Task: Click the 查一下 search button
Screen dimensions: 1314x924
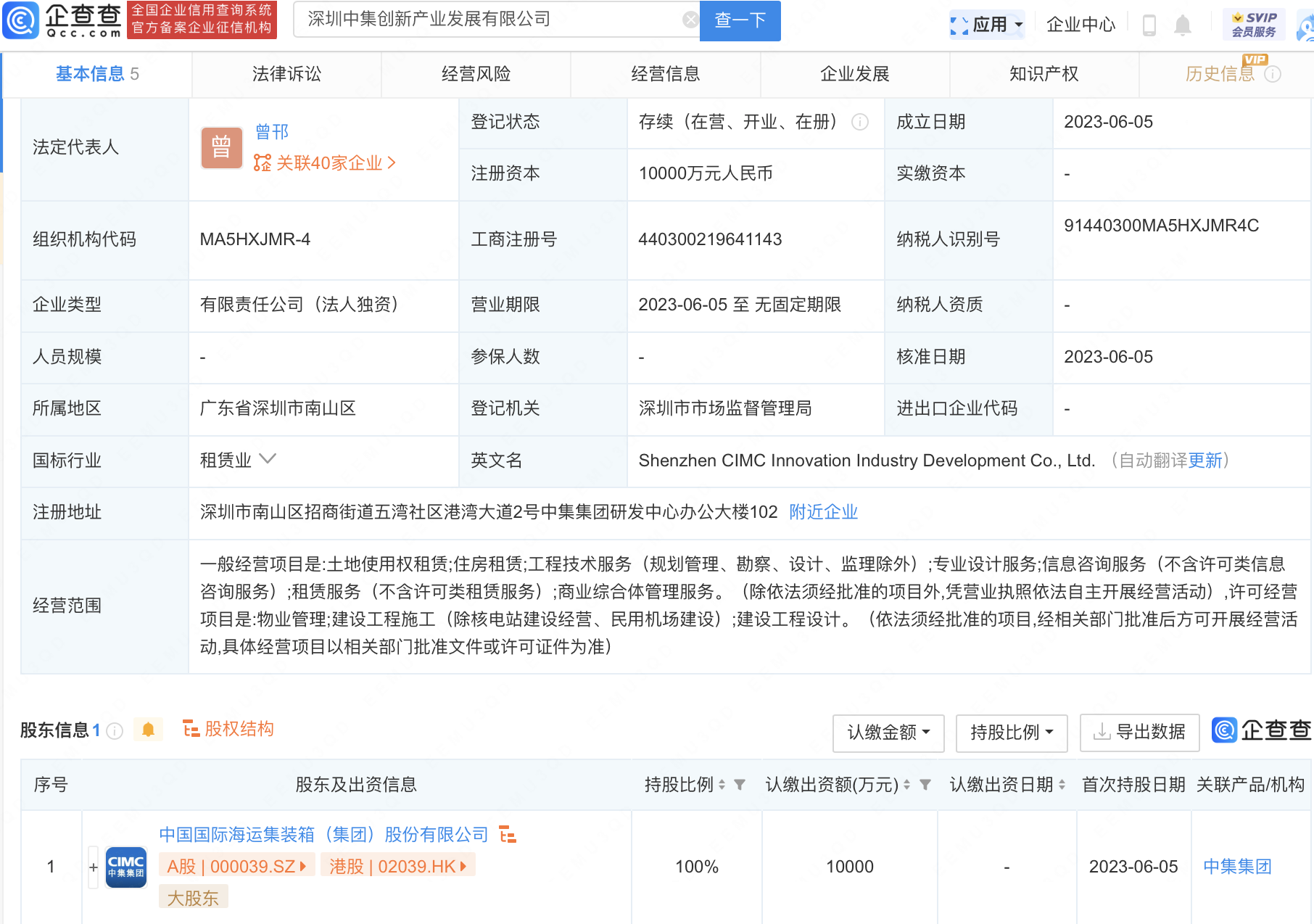Action: (740, 20)
